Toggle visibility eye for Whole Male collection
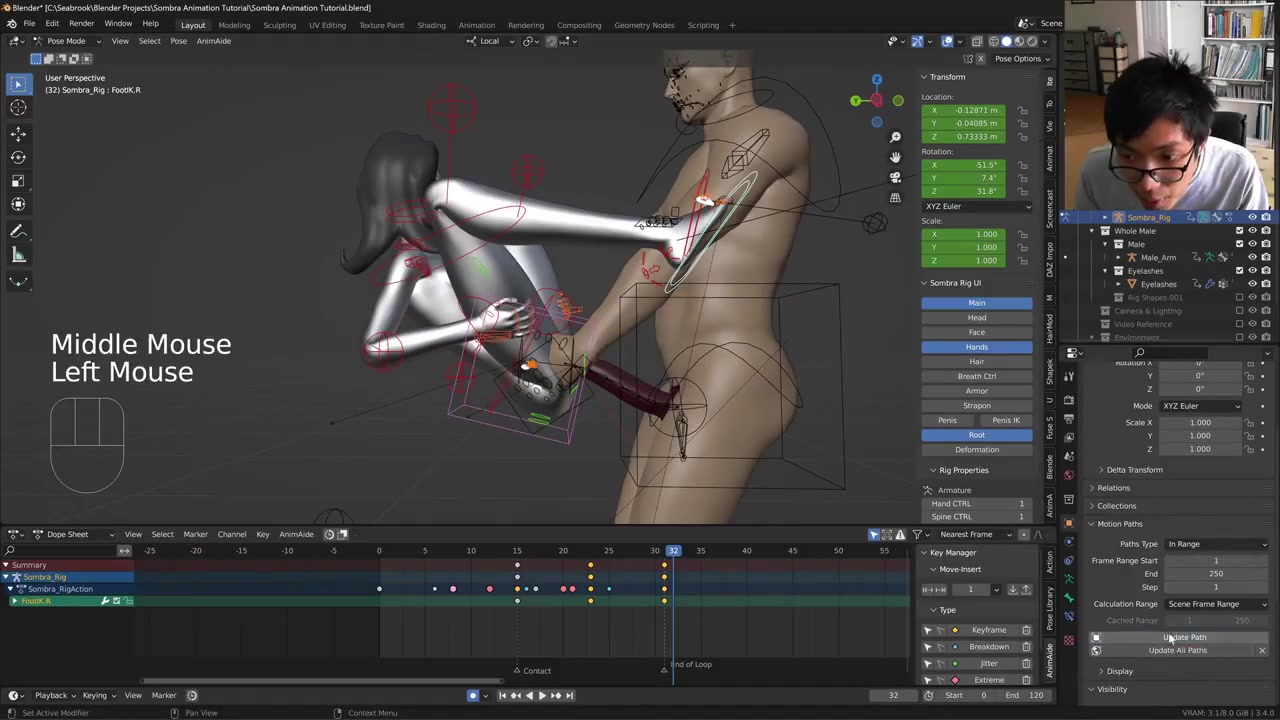 coord(1252,231)
